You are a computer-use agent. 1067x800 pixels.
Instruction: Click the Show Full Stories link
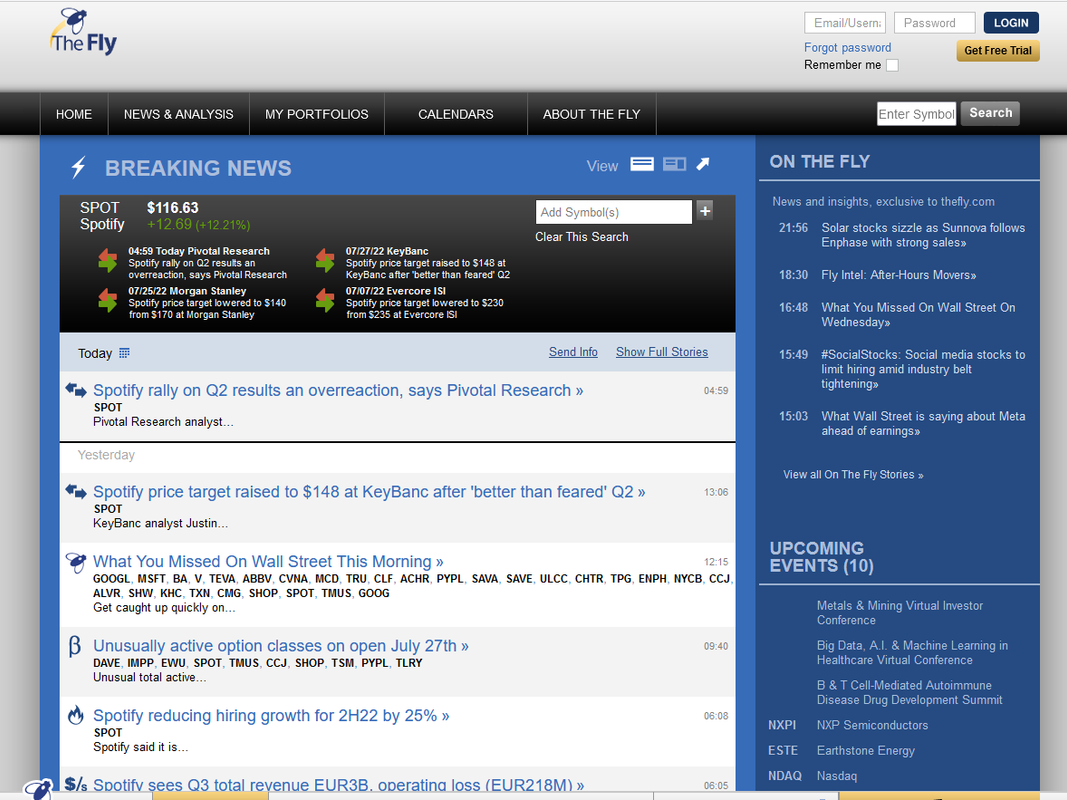pos(661,352)
